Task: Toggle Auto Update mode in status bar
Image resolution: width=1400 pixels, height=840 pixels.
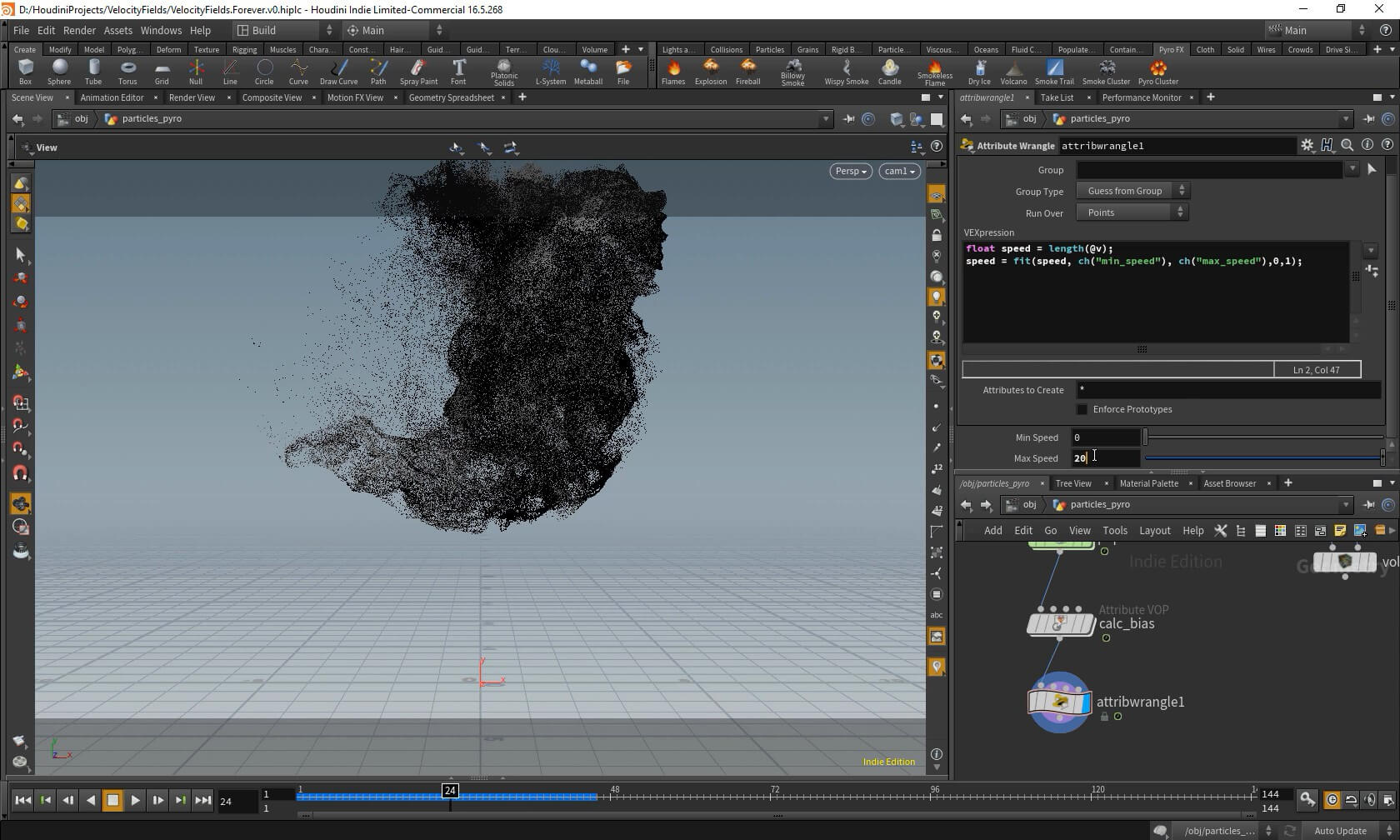Action: coord(1340,830)
